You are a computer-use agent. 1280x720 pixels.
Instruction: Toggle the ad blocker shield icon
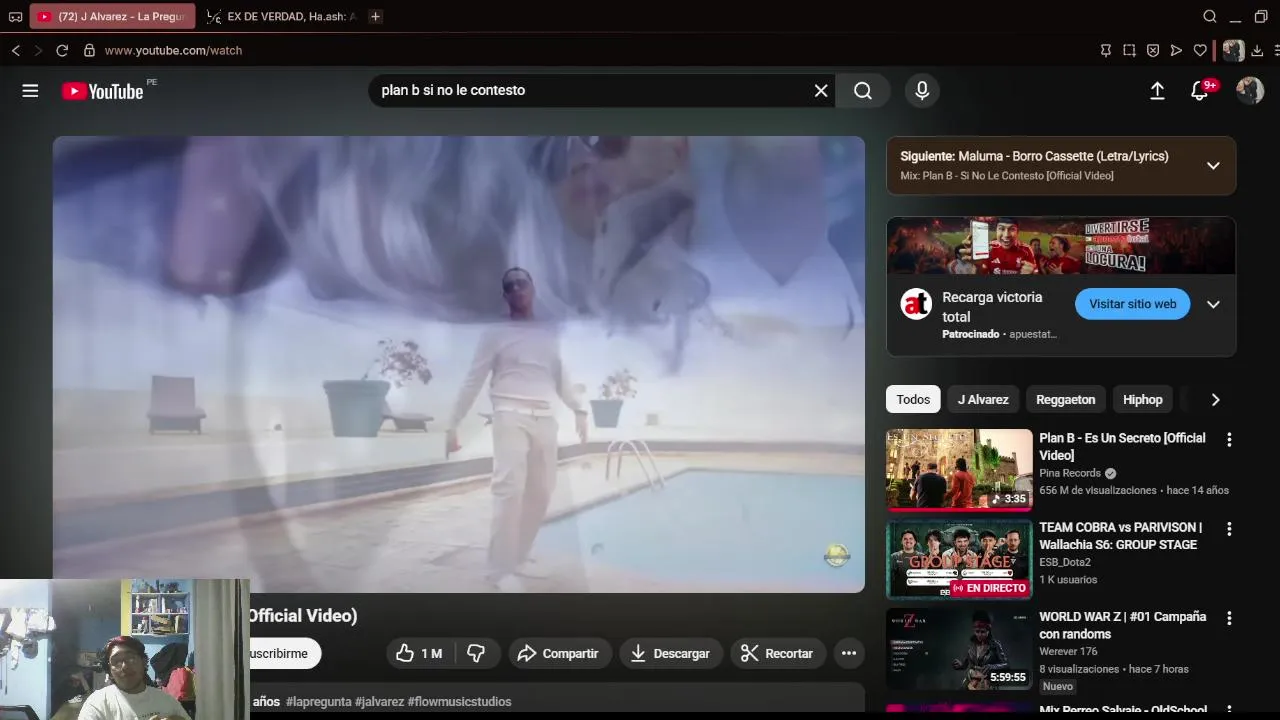pos(1153,50)
